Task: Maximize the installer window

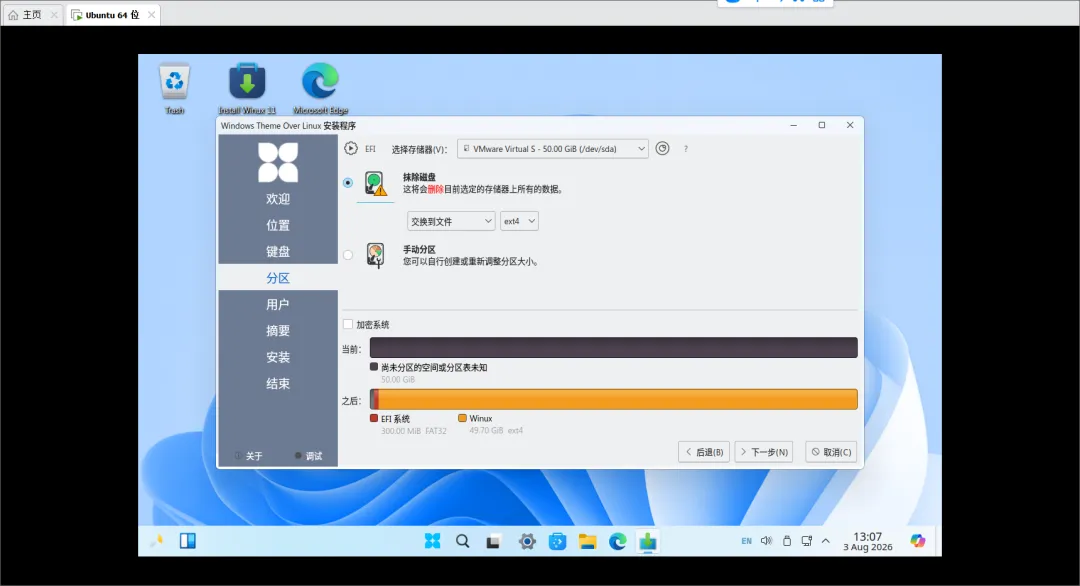Action: pyautogui.click(x=822, y=125)
